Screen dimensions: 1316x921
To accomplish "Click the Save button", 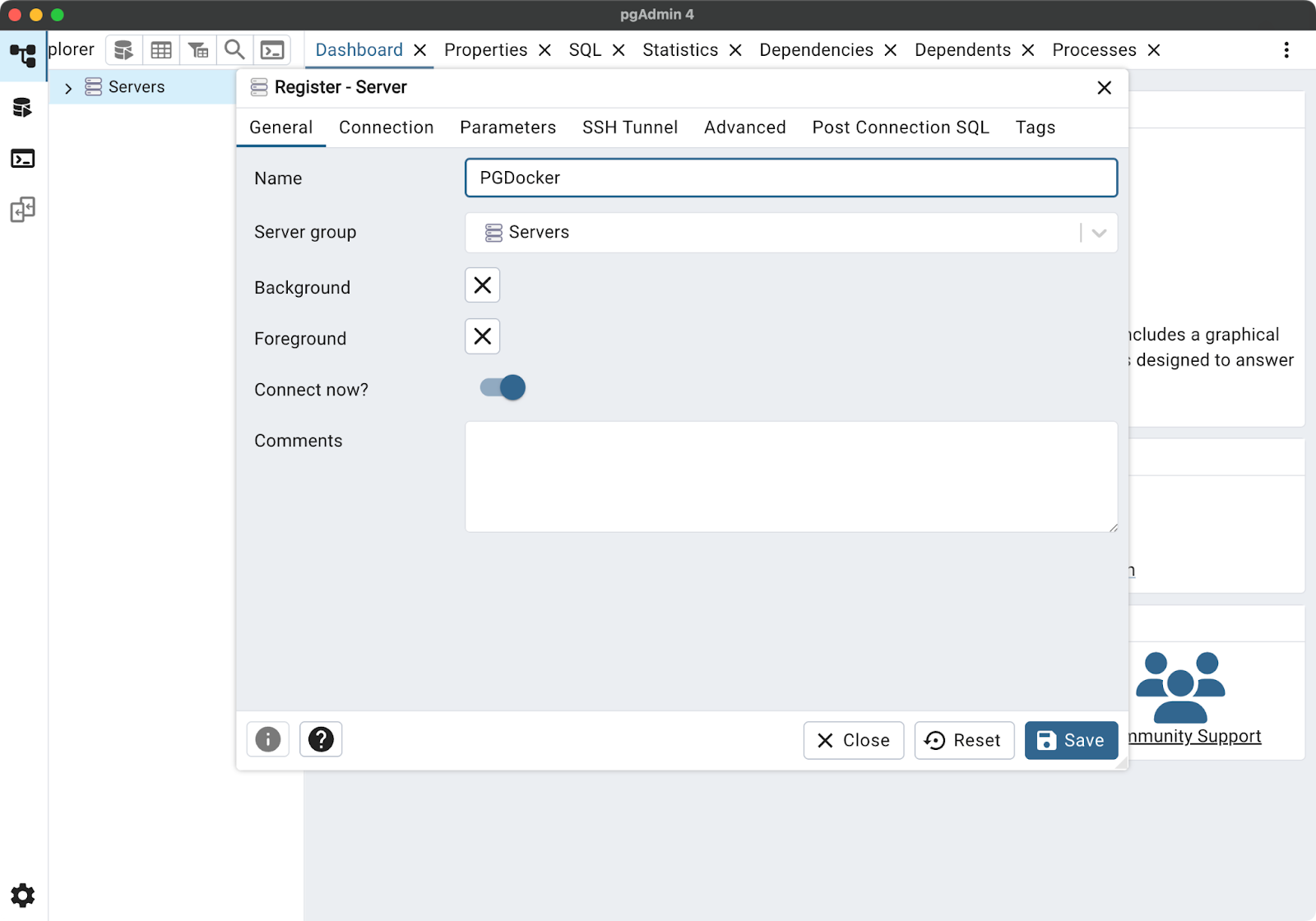I will click(1071, 740).
